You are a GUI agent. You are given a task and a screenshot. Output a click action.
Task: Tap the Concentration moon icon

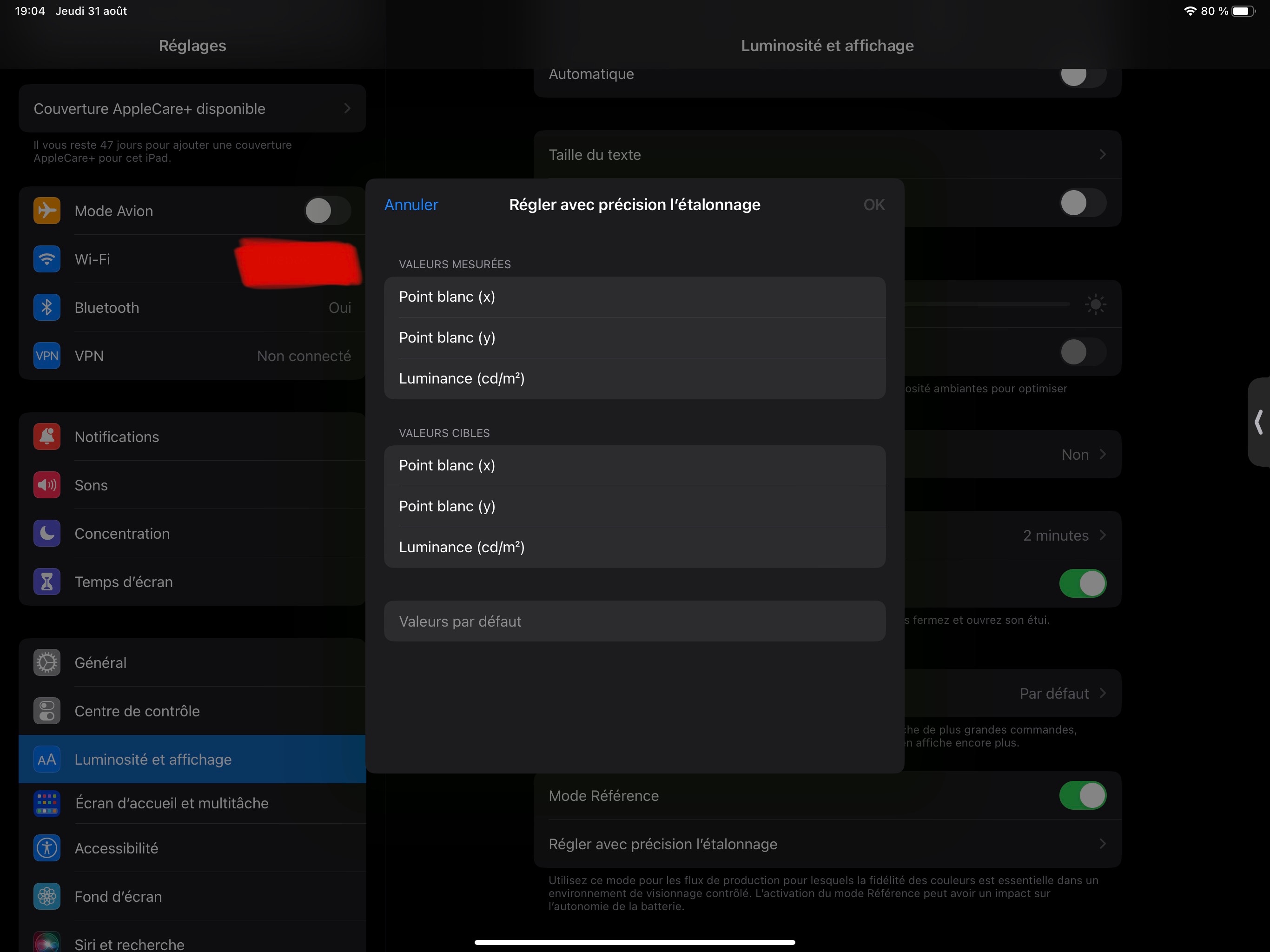pos(47,533)
